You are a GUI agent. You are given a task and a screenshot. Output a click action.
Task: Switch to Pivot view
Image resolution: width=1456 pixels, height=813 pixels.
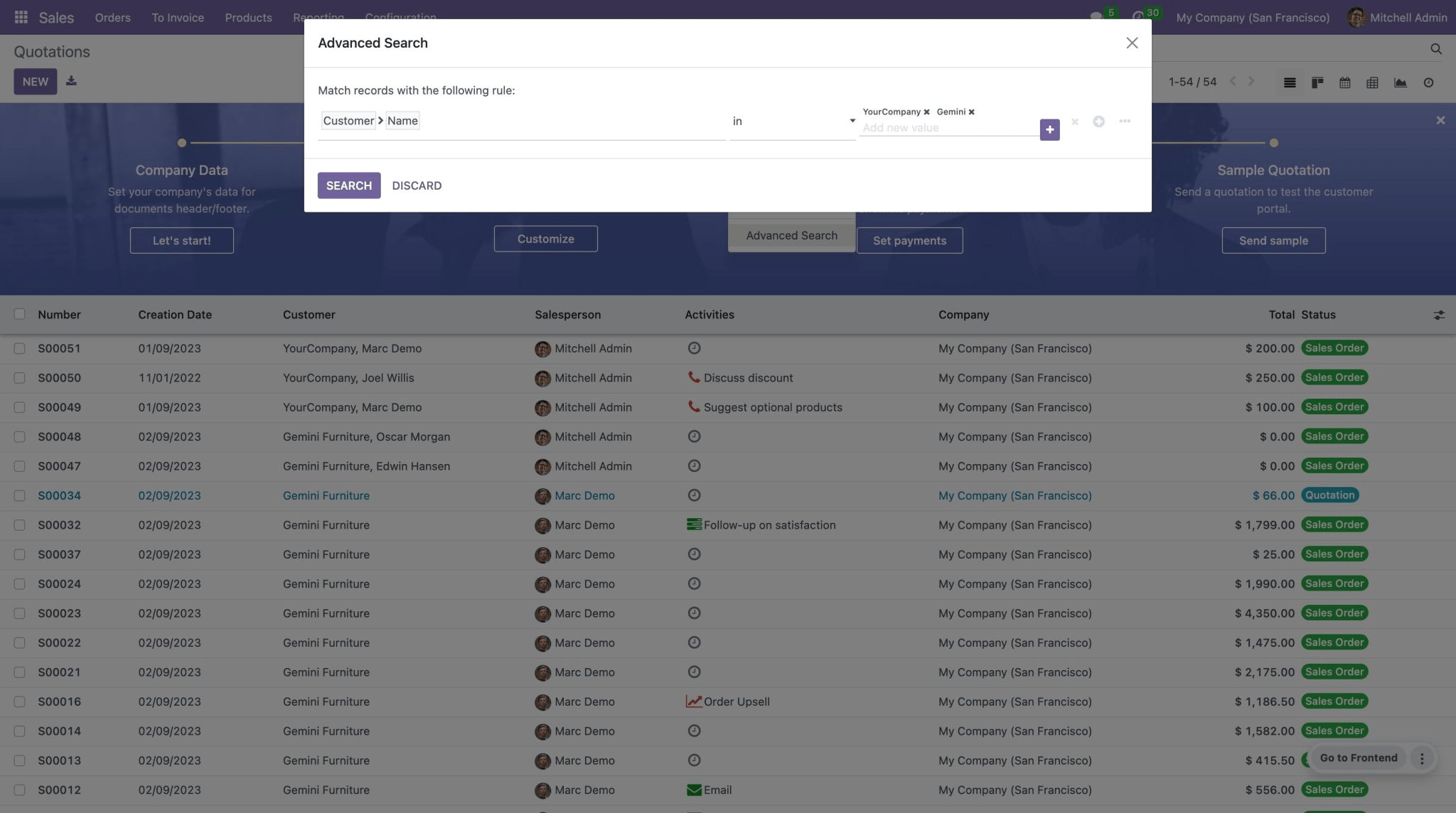tap(1372, 82)
